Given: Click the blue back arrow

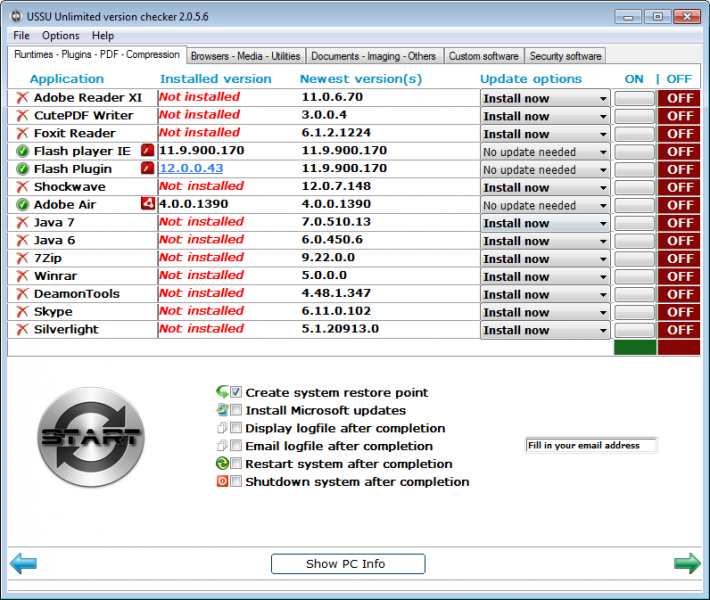Looking at the screenshot, I should [x=23, y=563].
